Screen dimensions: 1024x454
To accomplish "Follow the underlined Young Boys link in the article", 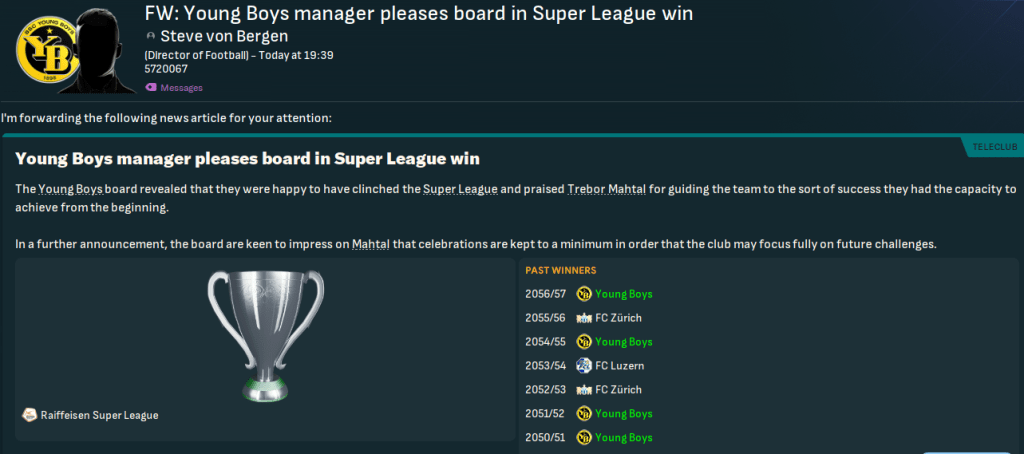I will [x=66, y=189].
